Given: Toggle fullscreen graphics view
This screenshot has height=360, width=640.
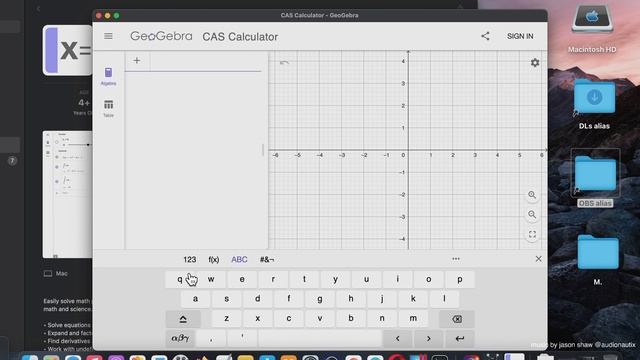Looking at the screenshot, I should tap(532, 234).
